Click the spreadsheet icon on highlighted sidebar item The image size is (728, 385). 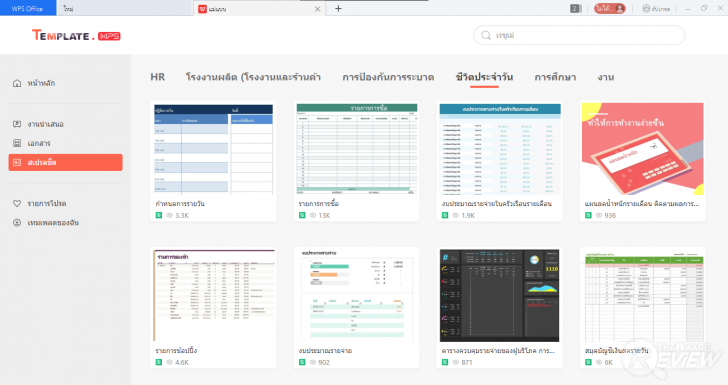pos(17,163)
